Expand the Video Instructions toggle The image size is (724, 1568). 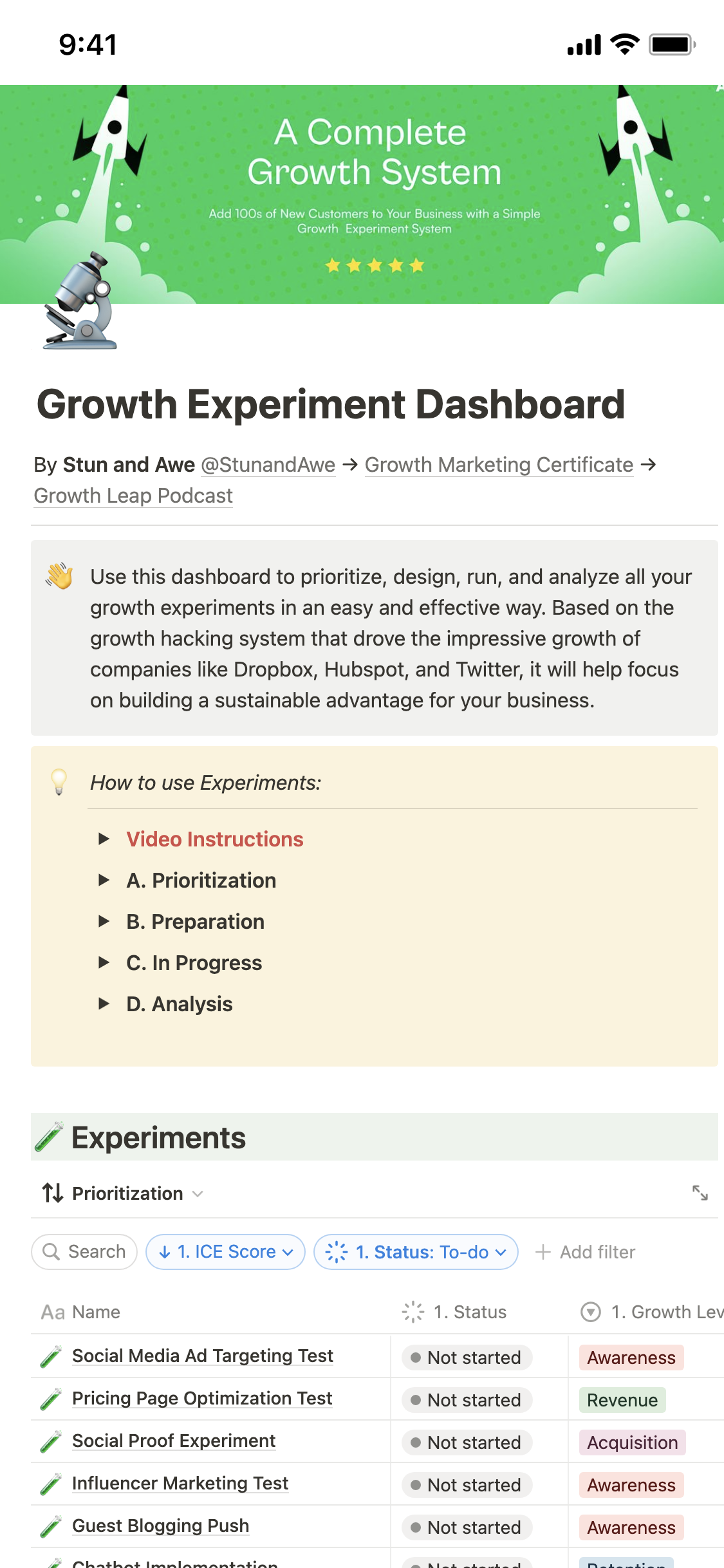pyautogui.click(x=104, y=839)
